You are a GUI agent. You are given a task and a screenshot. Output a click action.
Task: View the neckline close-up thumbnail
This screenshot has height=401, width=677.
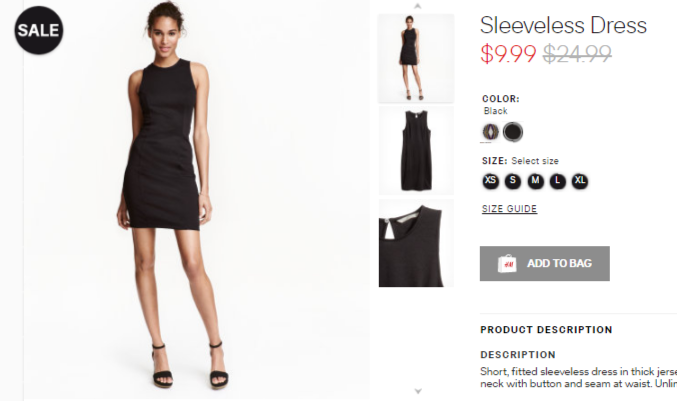click(x=416, y=243)
